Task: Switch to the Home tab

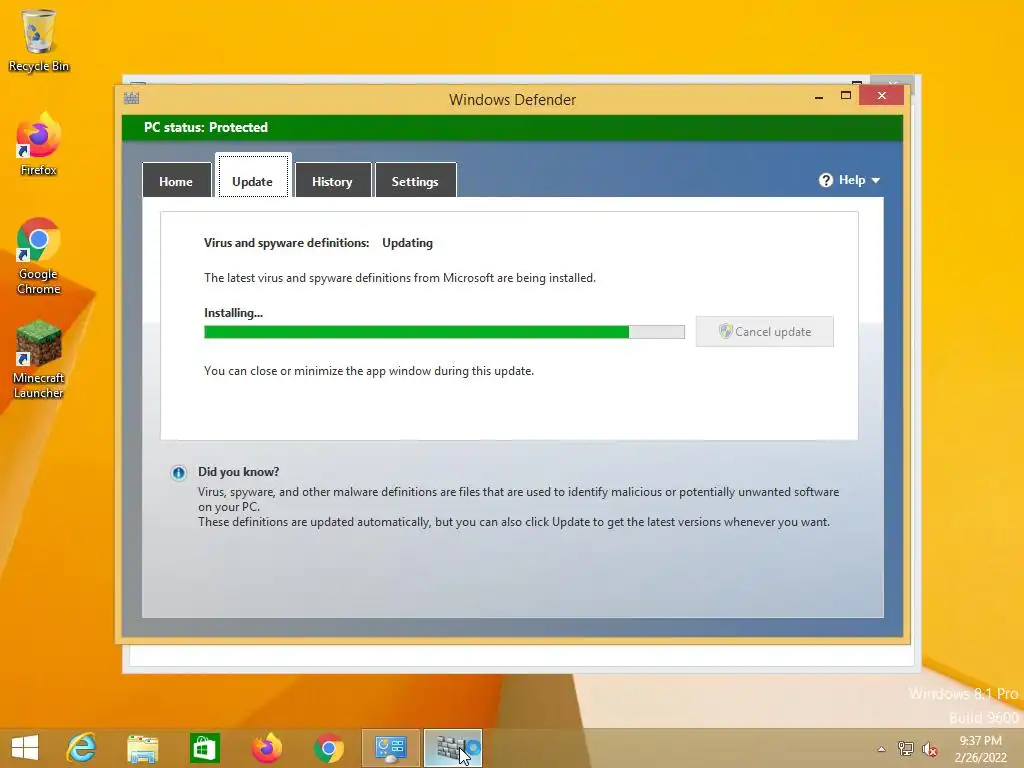Action: pyautogui.click(x=176, y=180)
